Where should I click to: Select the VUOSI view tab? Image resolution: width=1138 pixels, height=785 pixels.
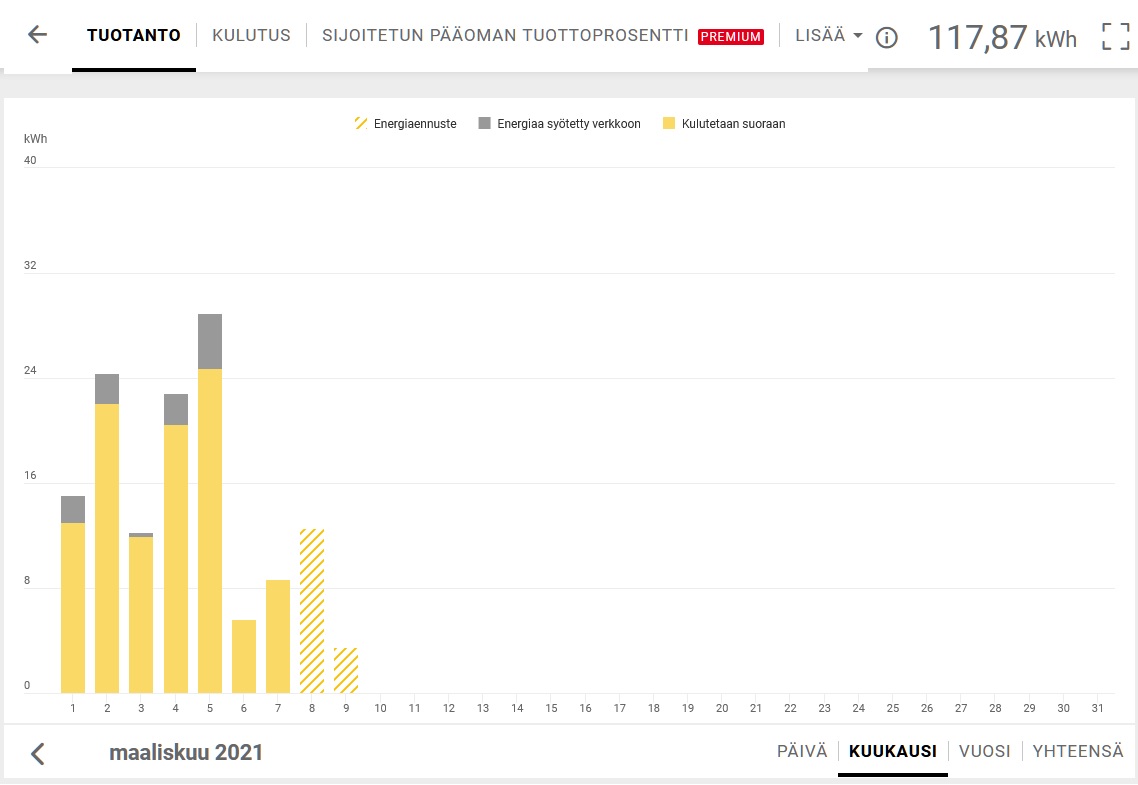[985, 751]
